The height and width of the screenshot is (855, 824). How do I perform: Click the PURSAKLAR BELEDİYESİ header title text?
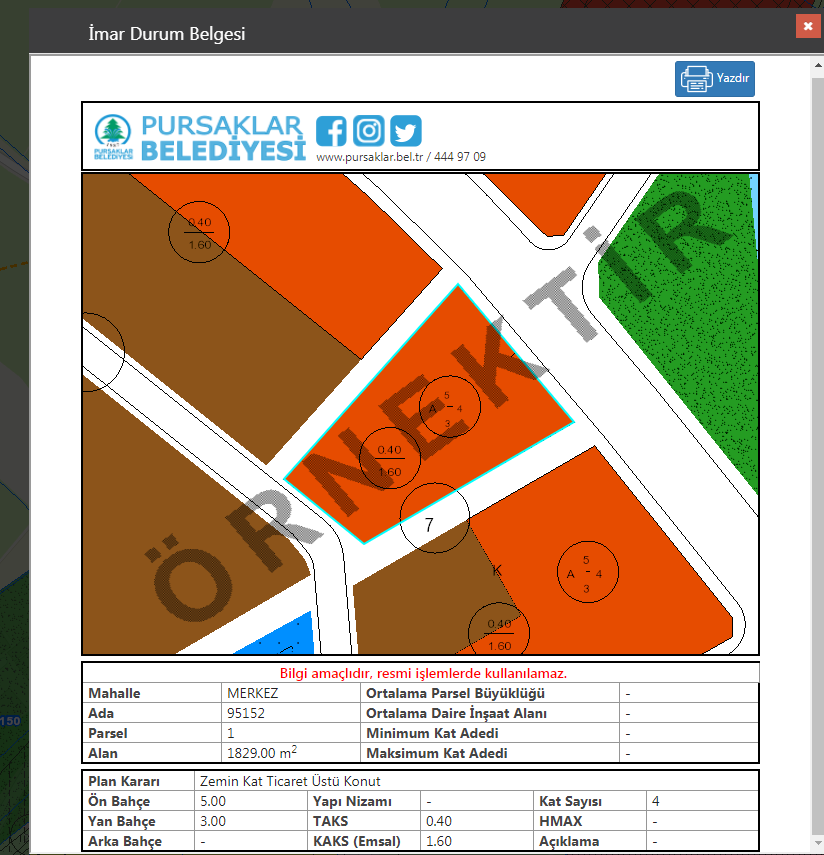coord(222,138)
